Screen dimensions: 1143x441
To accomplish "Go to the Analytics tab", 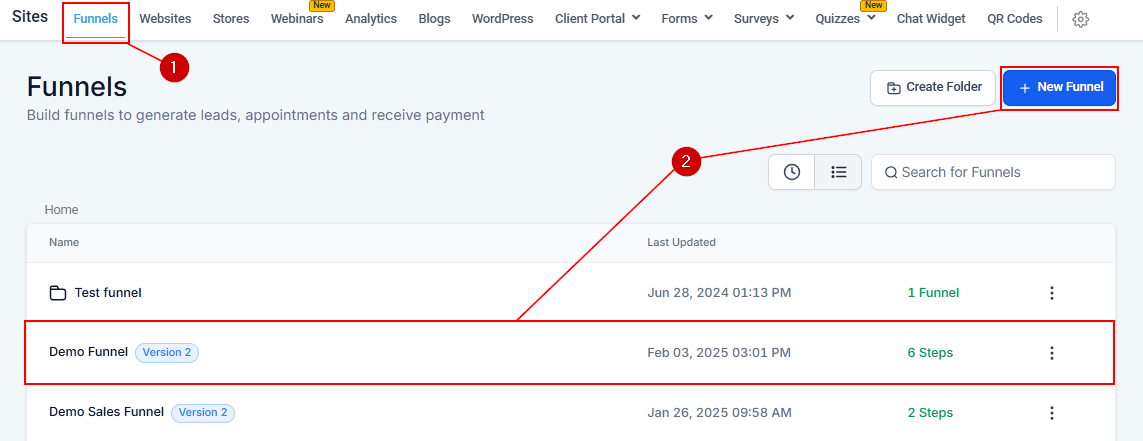I will (x=371, y=19).
